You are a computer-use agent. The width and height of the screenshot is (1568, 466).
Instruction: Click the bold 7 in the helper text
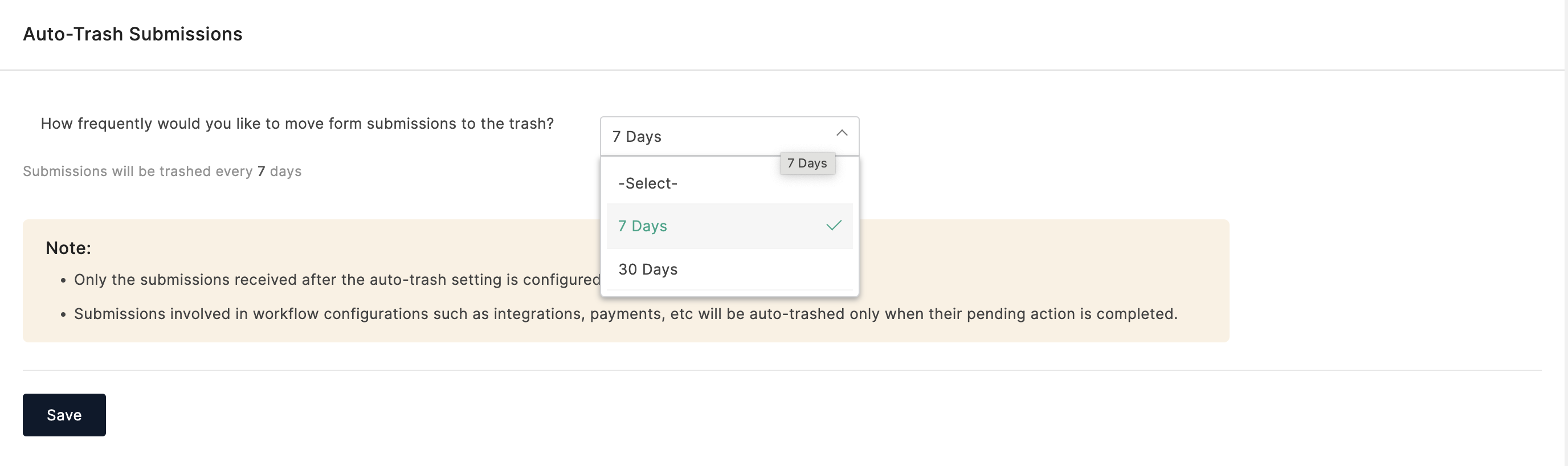pyautogui.click(x=261, y=171)
